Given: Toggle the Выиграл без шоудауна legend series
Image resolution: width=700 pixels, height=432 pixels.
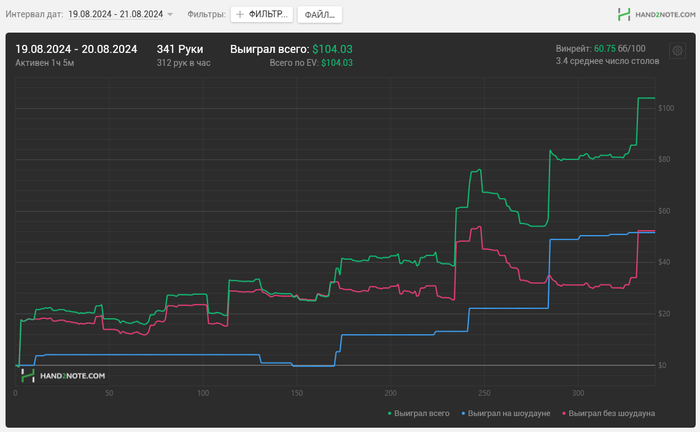Looking at the screenshot, I should click(608, 413).
